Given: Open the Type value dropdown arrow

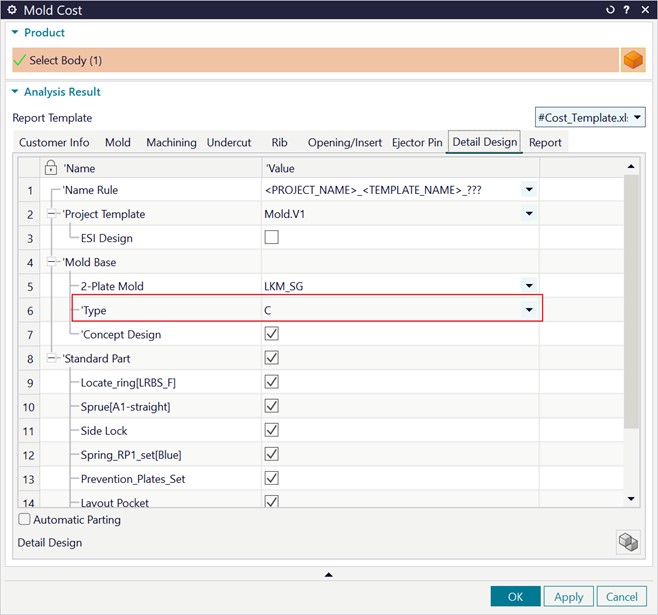Looking at the screenshot, I should point(529,310).
